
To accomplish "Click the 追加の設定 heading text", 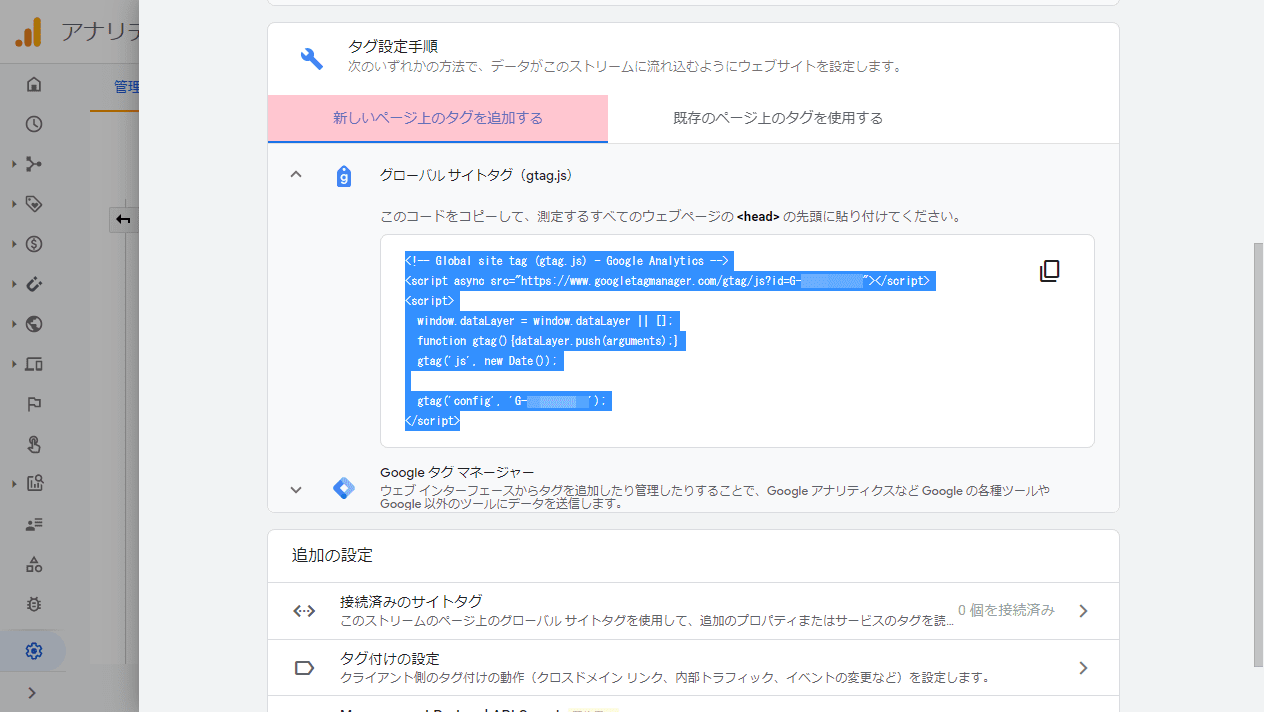I will (x=332, y=555).
